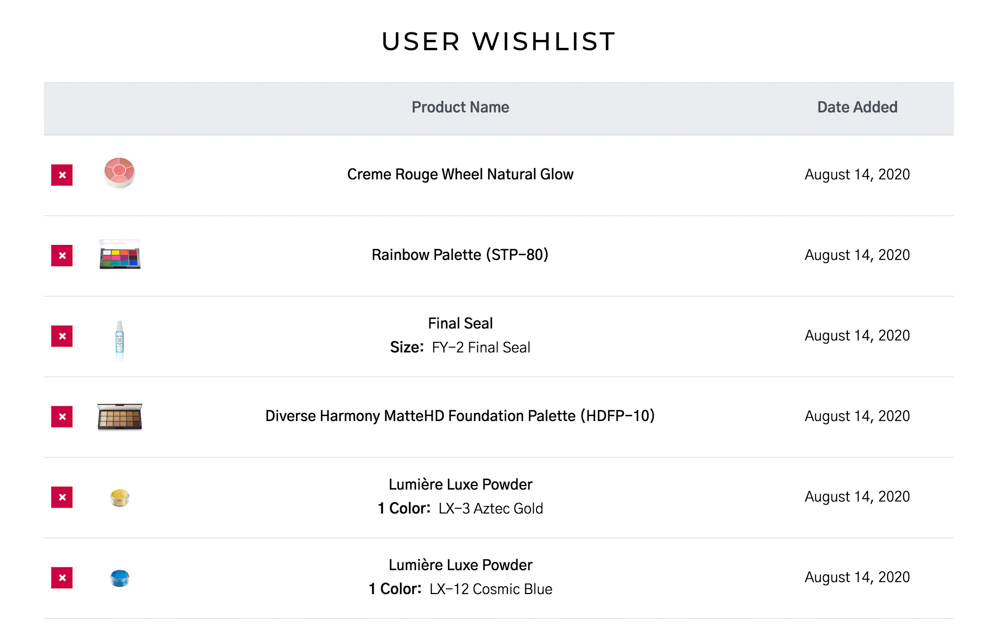Open the foundation palette product thumbnail
This screenshot has height=634, width=1000.
(x=120, y=417)
